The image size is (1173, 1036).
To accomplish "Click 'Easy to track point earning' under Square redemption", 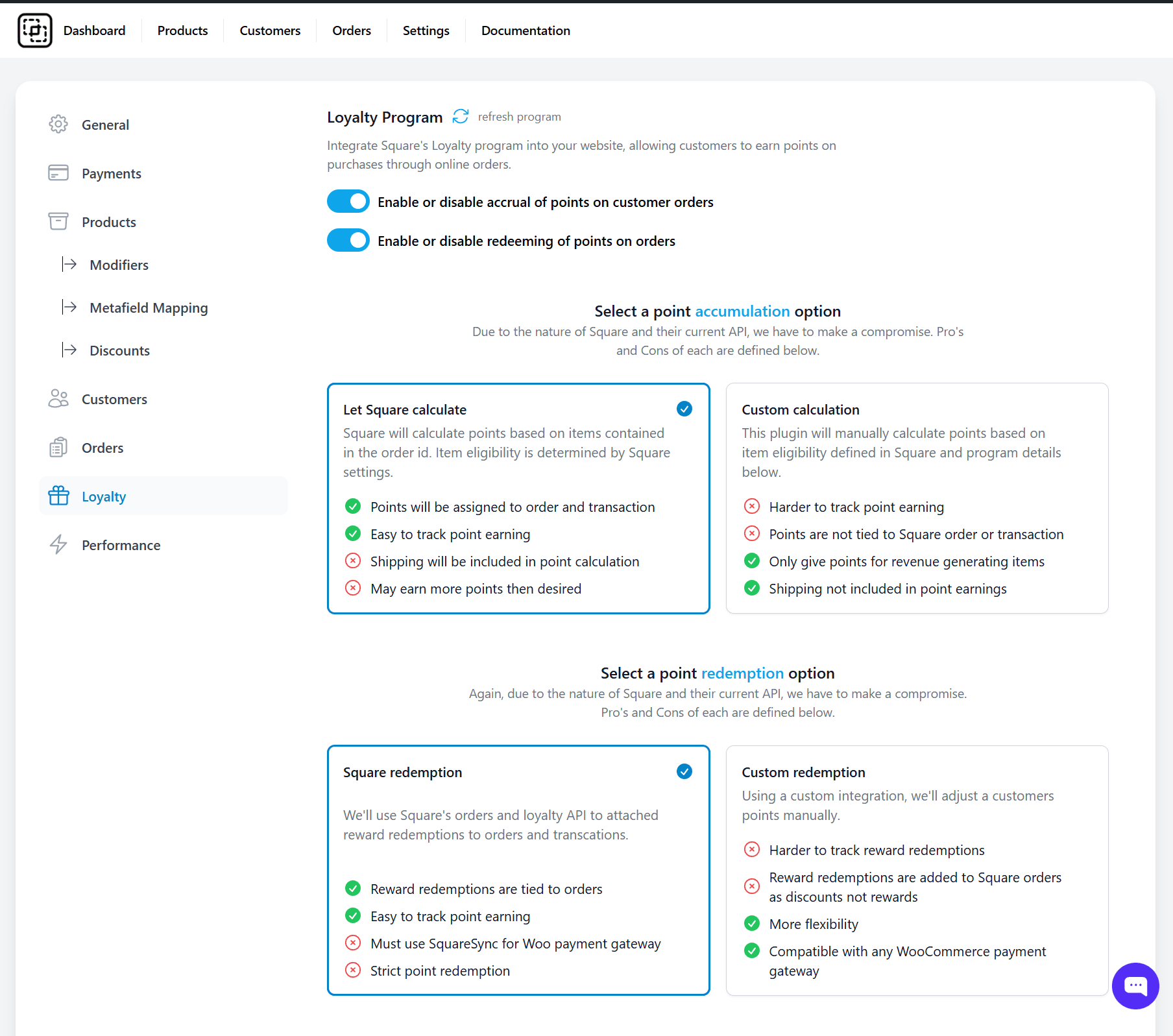I will (450, 916).
